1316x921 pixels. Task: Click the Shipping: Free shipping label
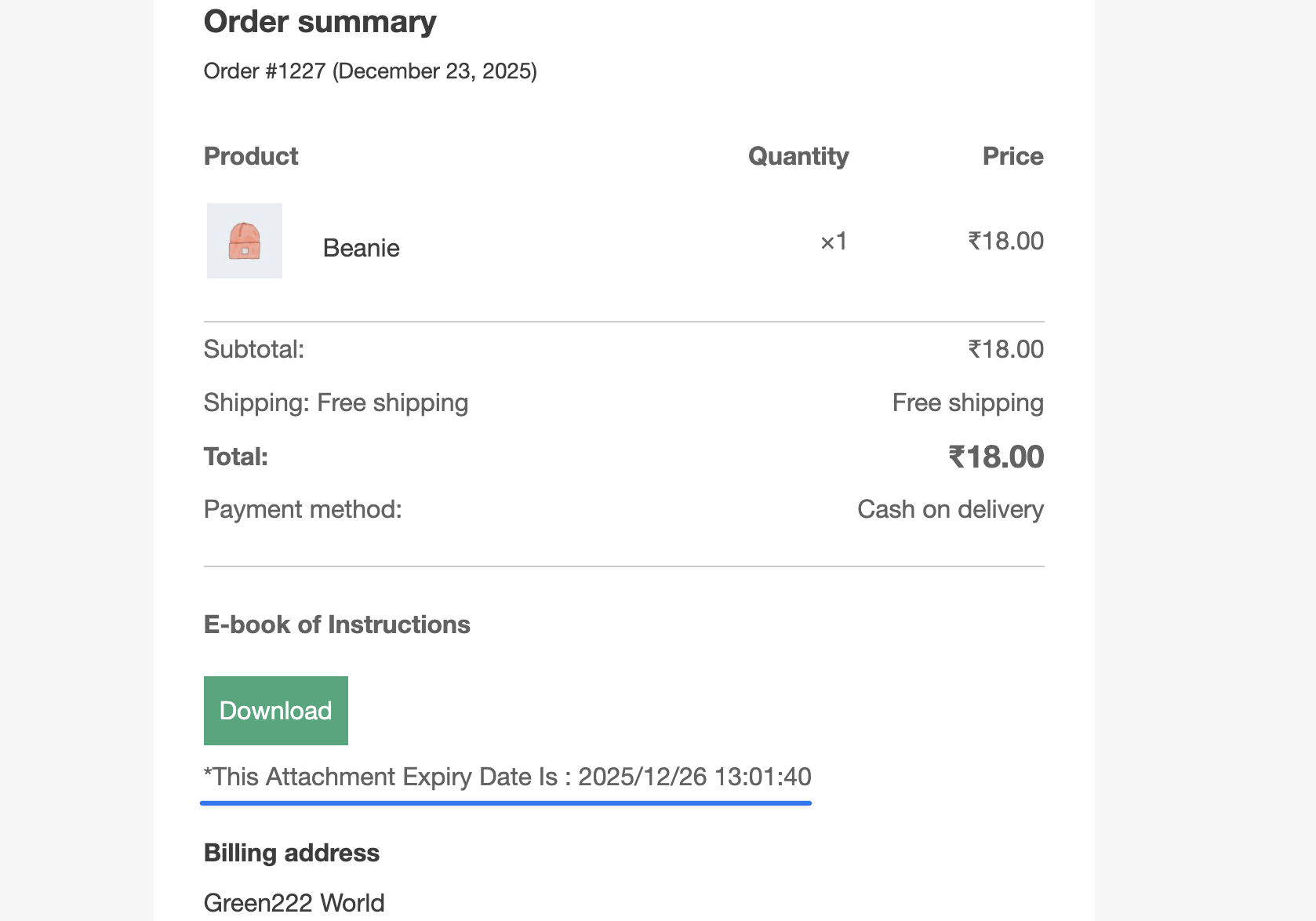[336, 402]
